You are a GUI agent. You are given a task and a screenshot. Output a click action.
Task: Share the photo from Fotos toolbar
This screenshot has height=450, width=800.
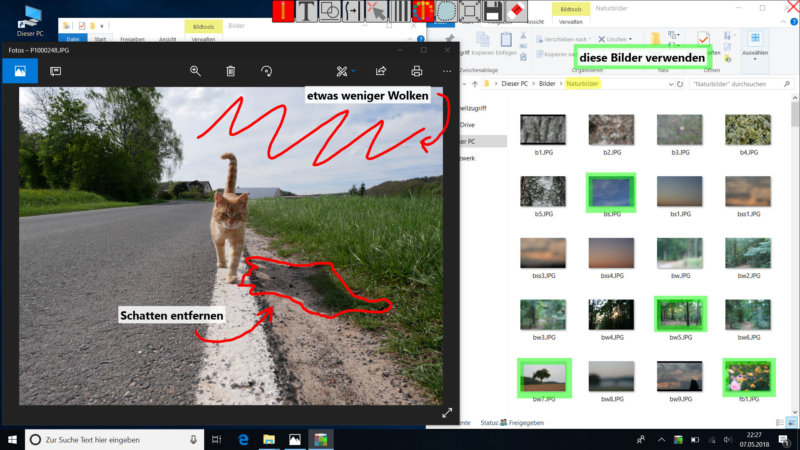pyautogui.click(x=381, y=71)
